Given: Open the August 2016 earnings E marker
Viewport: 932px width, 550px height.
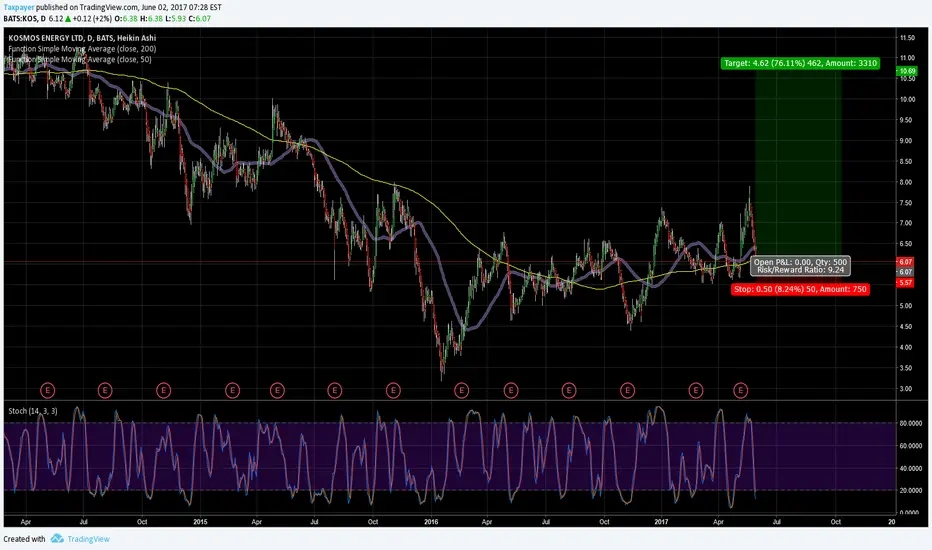Looking at the screenshot, I should tap(569, 391).
